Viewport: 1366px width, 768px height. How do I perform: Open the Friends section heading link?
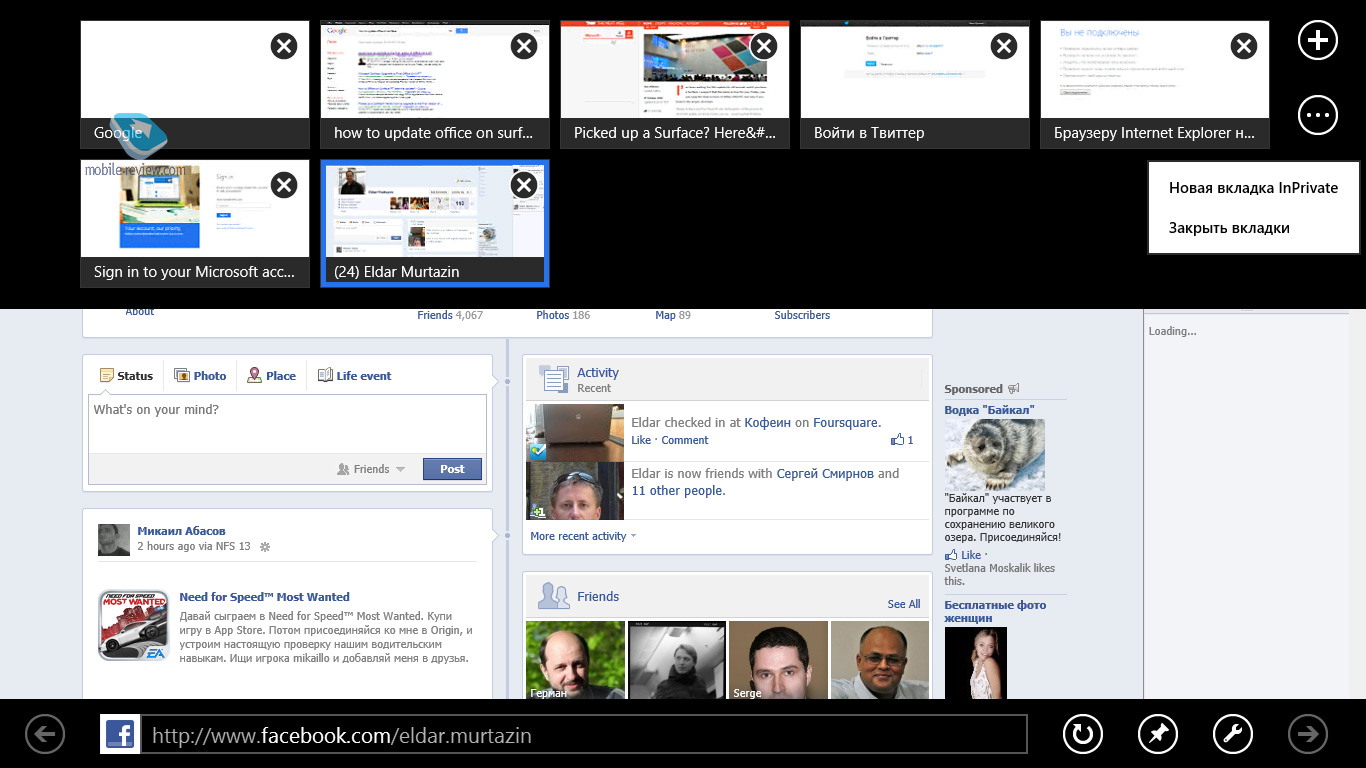pos(598,597)
